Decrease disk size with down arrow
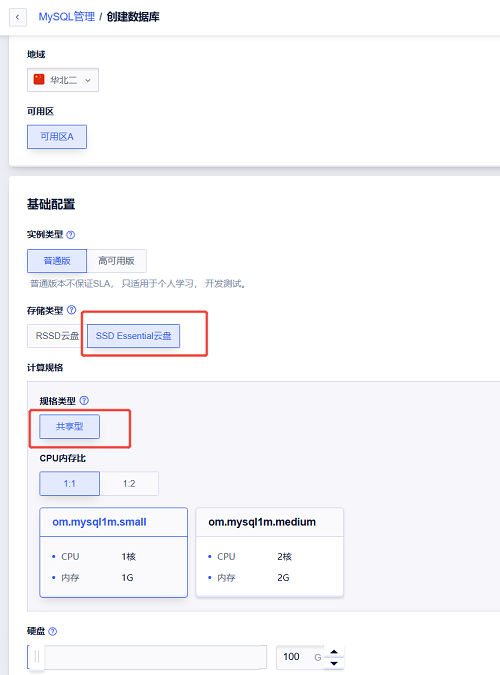The image size is (500, 675). tap(334, 663)
